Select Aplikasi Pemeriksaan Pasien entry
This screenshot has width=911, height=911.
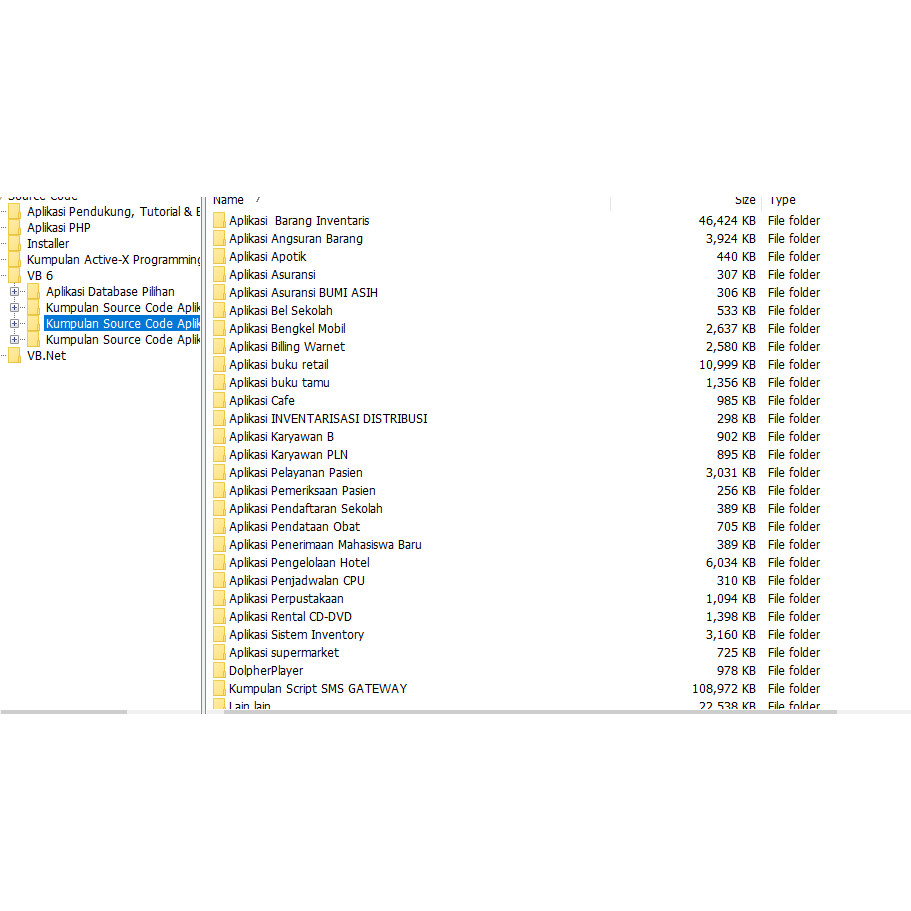(x=302, y=490)
